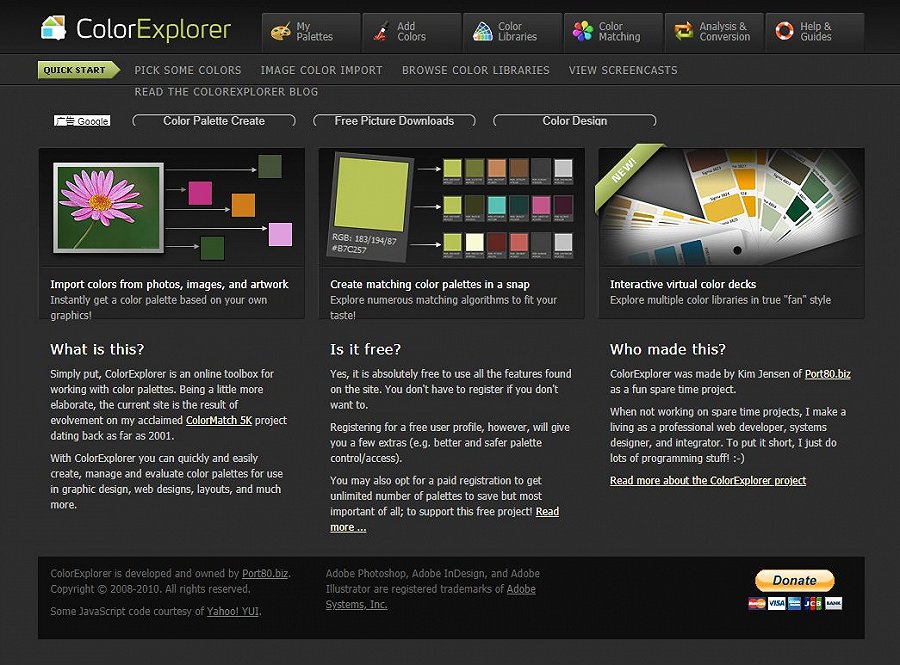The width and height of the screenshot is (900, 665).
Task: Click the rainbow flower icon for Color Matching
Action: pyautogui.click(x=583, y=32)
